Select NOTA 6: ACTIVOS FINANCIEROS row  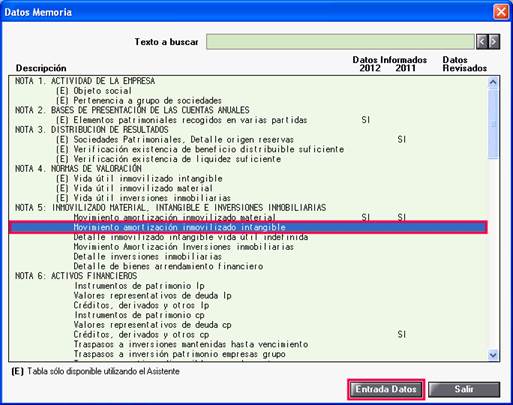248,276
